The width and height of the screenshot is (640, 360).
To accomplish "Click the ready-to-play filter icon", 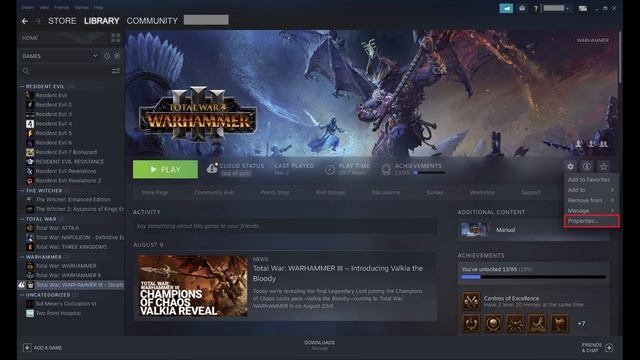I will coord(117,56).
